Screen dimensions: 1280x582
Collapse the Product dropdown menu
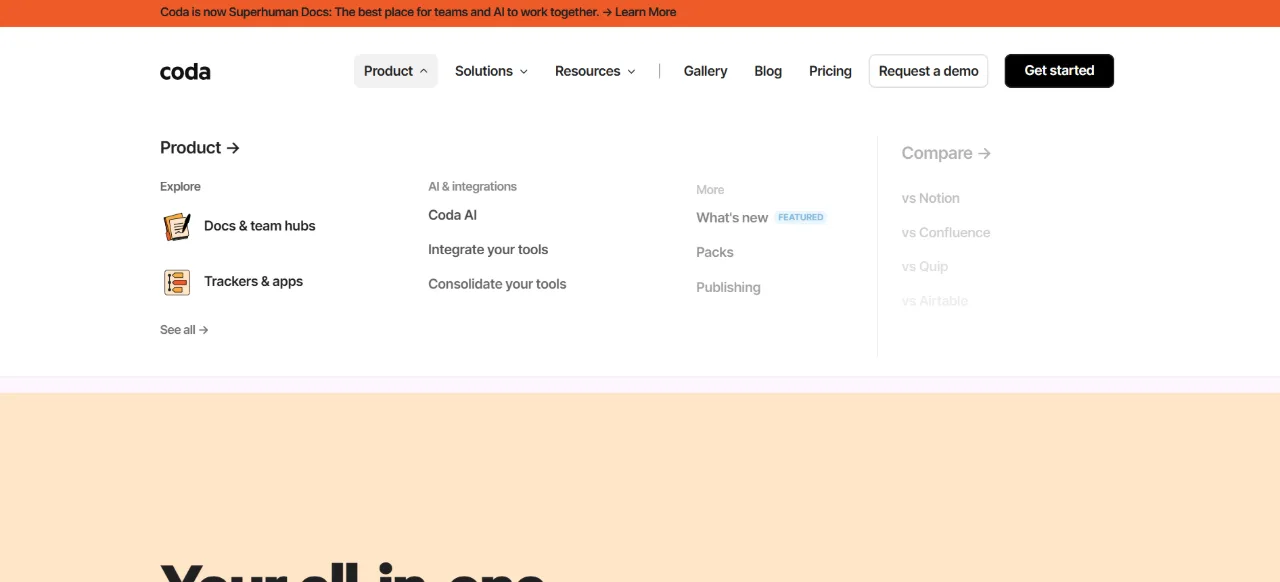pyautogui.click(x=396, y=71)
